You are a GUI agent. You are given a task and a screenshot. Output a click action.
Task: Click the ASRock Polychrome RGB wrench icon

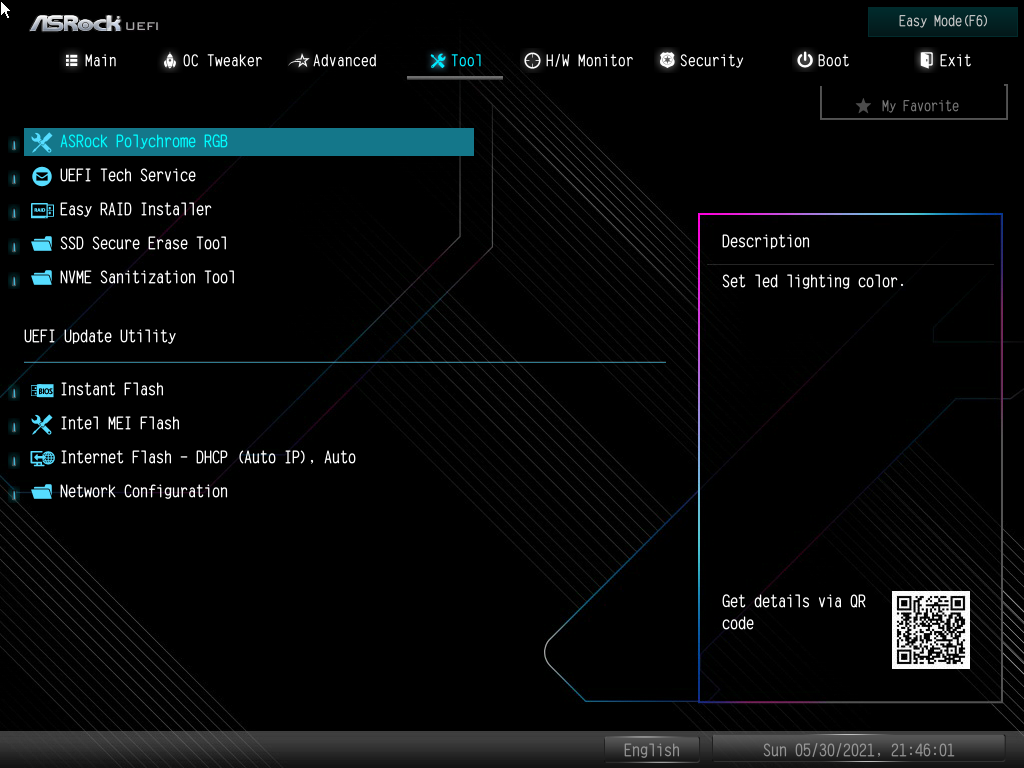[x=42, y=142]
